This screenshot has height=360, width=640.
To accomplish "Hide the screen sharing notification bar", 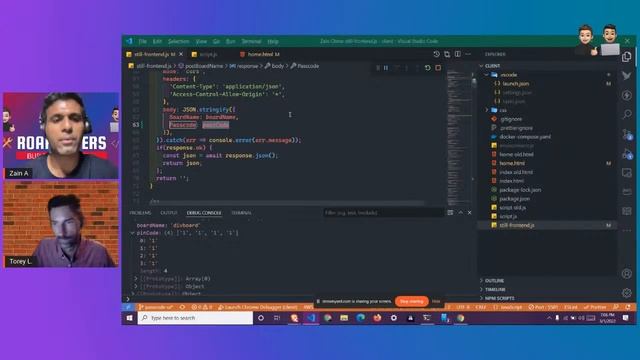I will click(436, 302).
